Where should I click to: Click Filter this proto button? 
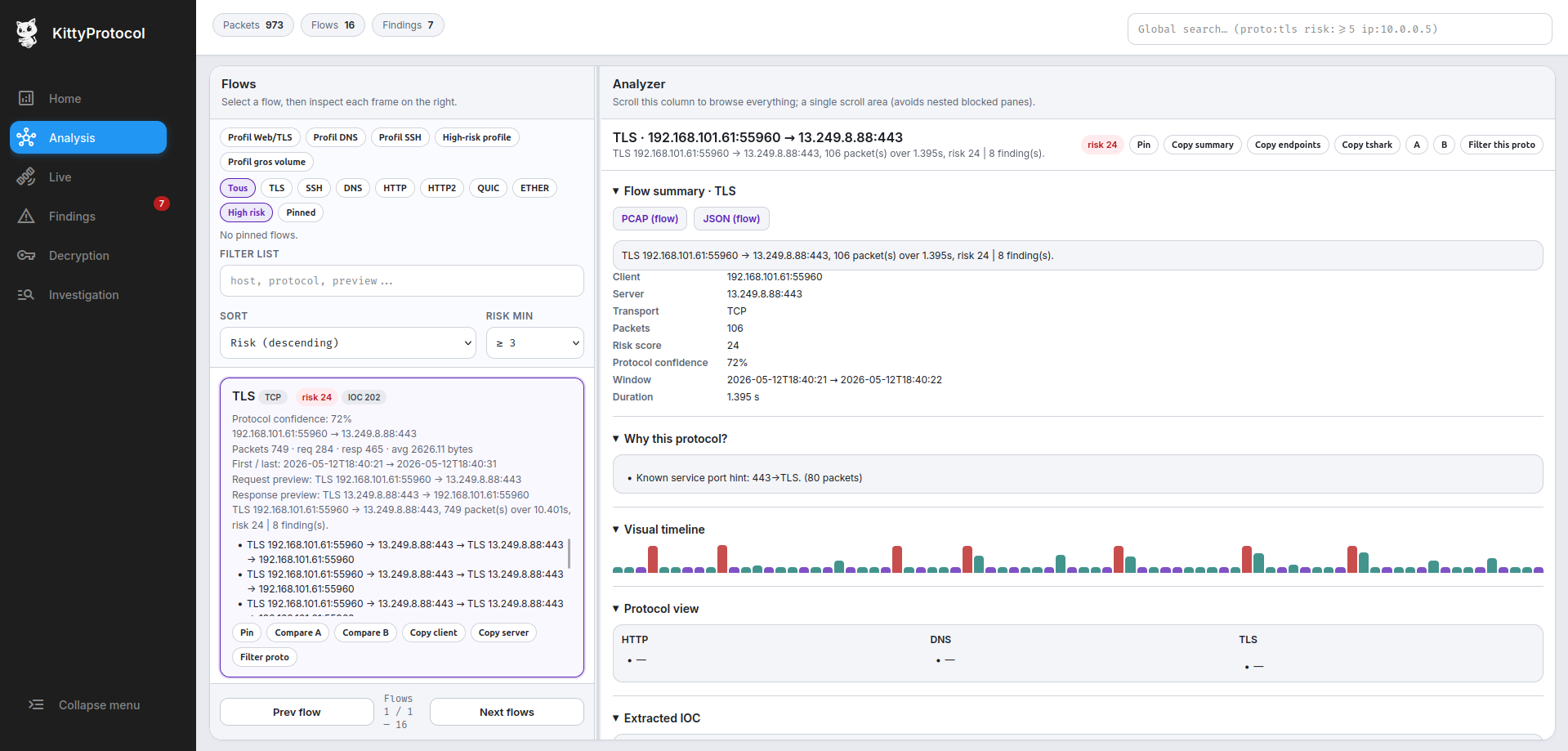pos(1502,145)
